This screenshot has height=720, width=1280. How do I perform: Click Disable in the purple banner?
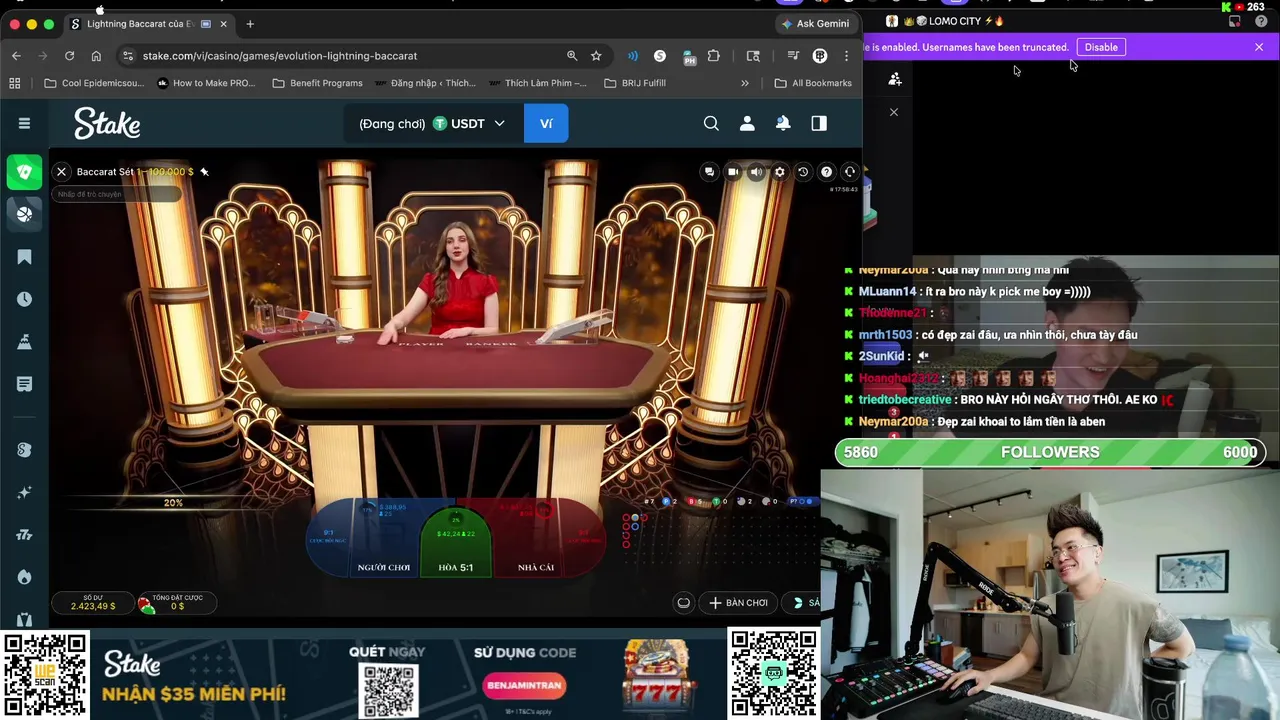pos(1101,47)
